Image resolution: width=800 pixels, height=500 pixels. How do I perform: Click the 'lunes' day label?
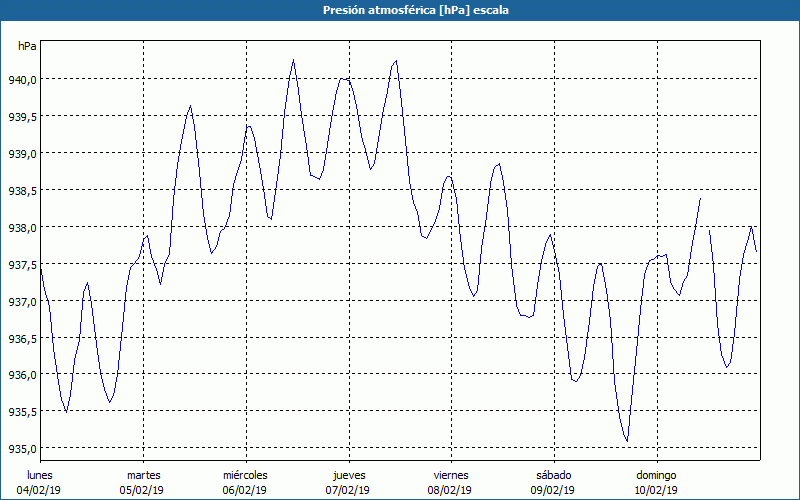click(40, 475)
